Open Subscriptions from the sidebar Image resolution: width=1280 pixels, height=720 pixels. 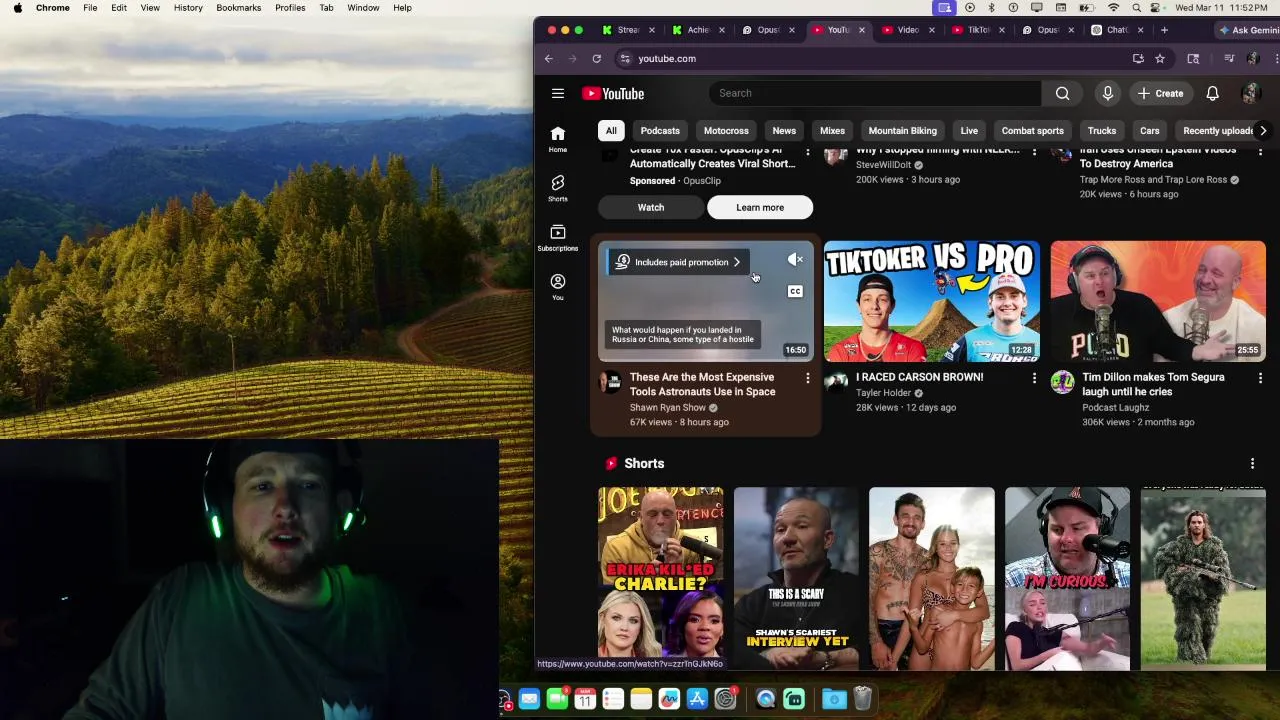click(x=558, y=238)
